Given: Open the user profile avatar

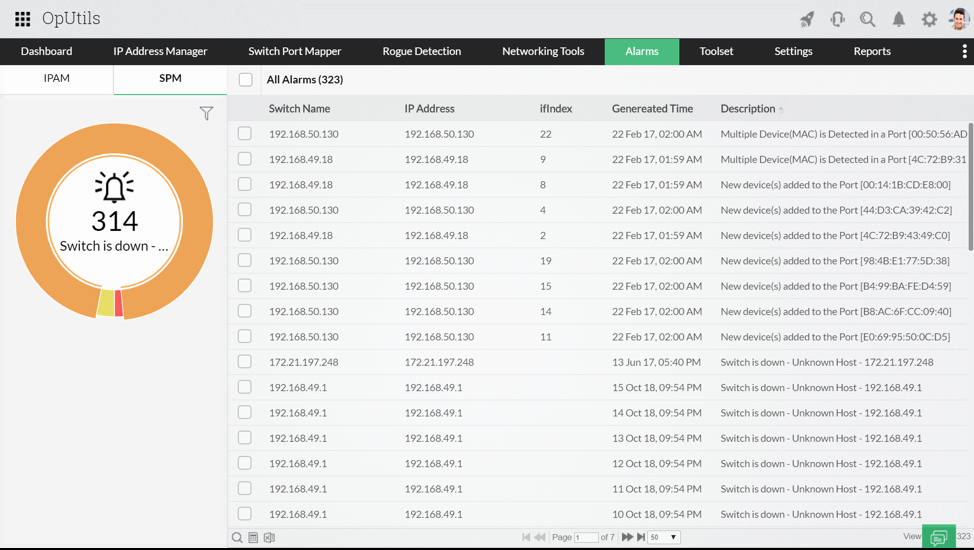Looking at the screenshot, I should [960, 19].
